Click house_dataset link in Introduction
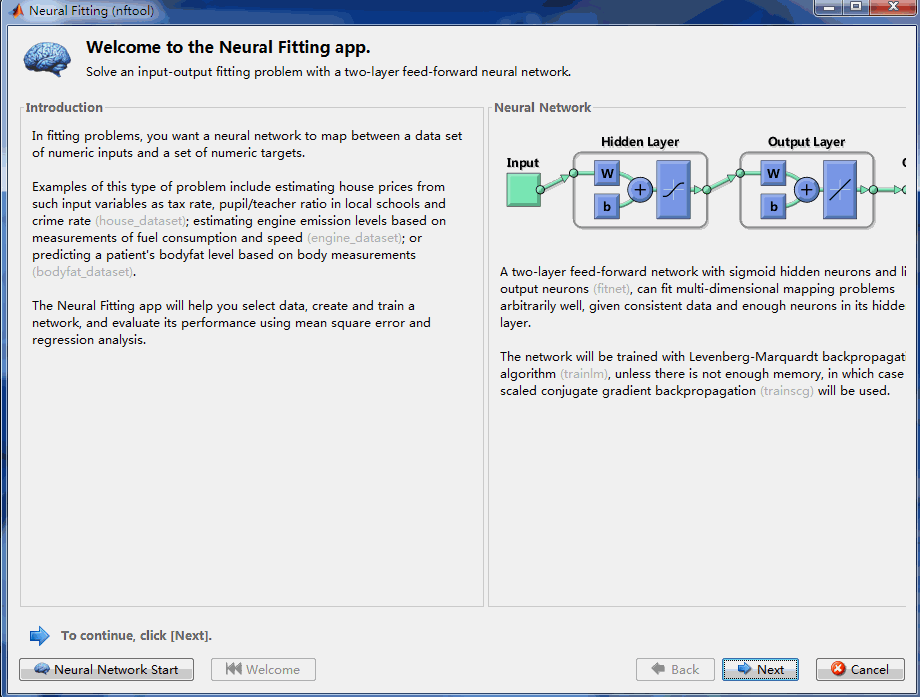Viewport: 920px width, 697px height. [140, 221]
